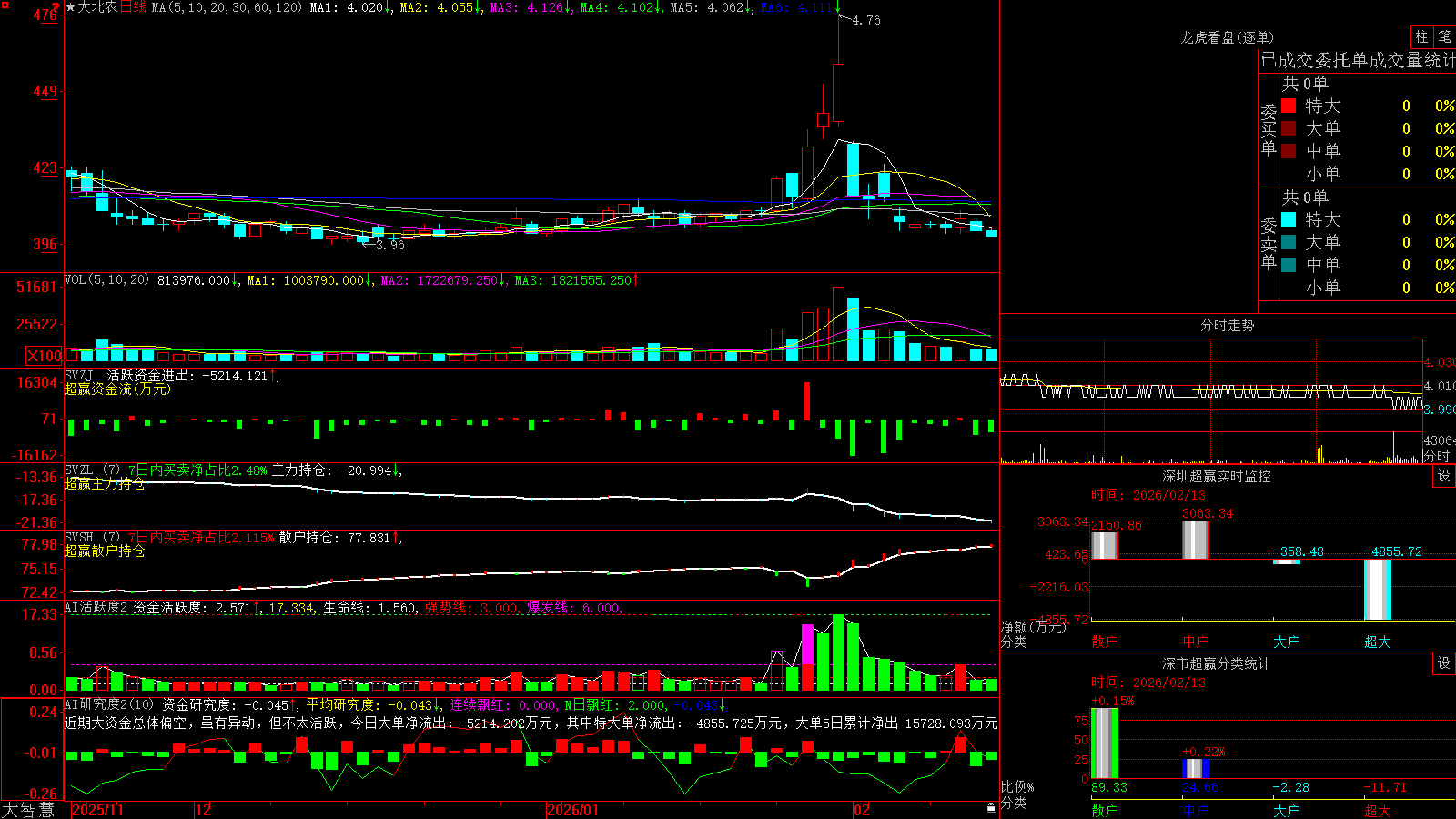Screen dimensions: 1456x819
Task: Click the lock icon at chart bottom-right
Action: [x=991, y=807]
